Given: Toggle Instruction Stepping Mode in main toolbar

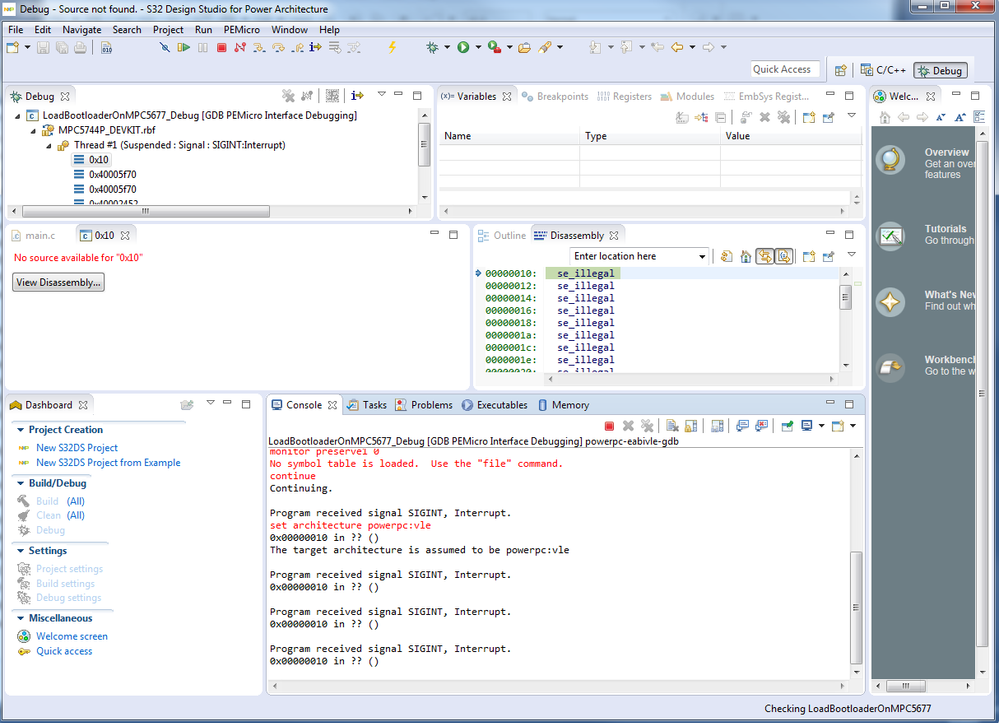Looking at the screenshot, I should [x=315, y=47].
